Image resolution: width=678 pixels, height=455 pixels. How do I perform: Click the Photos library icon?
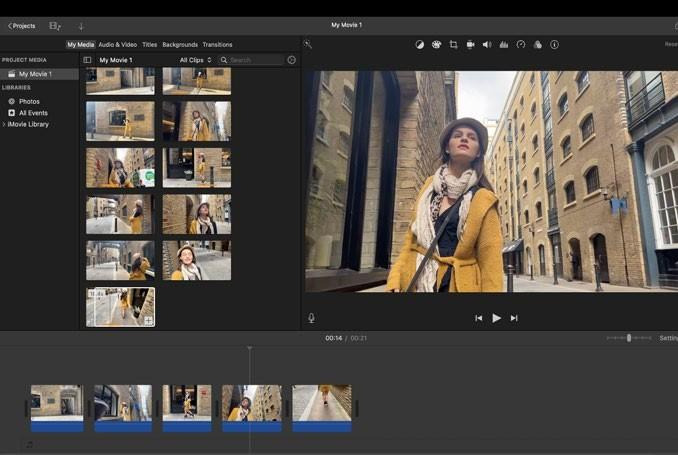tap(12, 101)
